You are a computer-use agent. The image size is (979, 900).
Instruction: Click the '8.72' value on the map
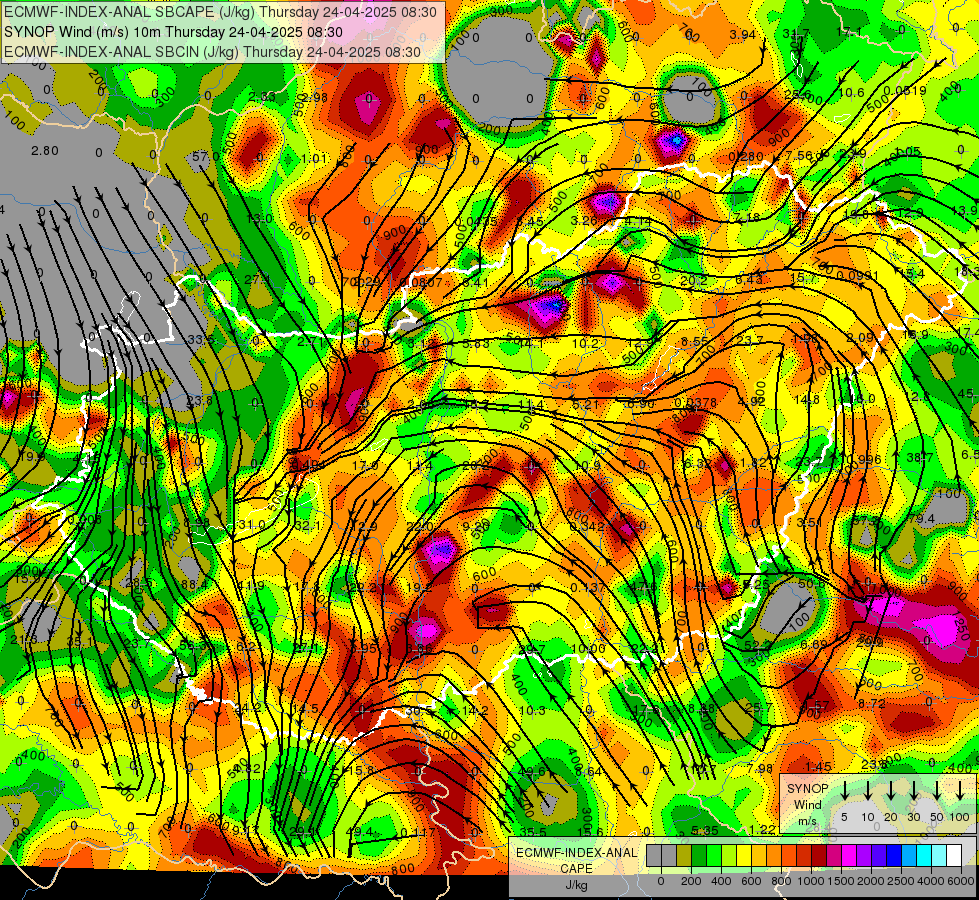(871, 704)
